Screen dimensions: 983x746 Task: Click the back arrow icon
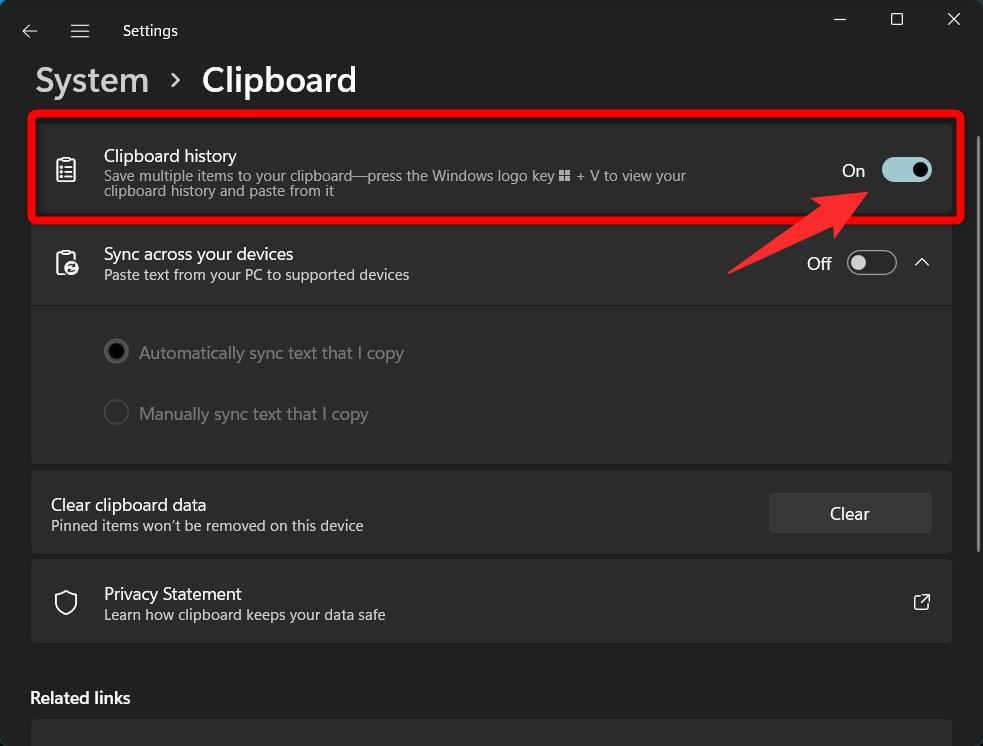click(30, 31)
